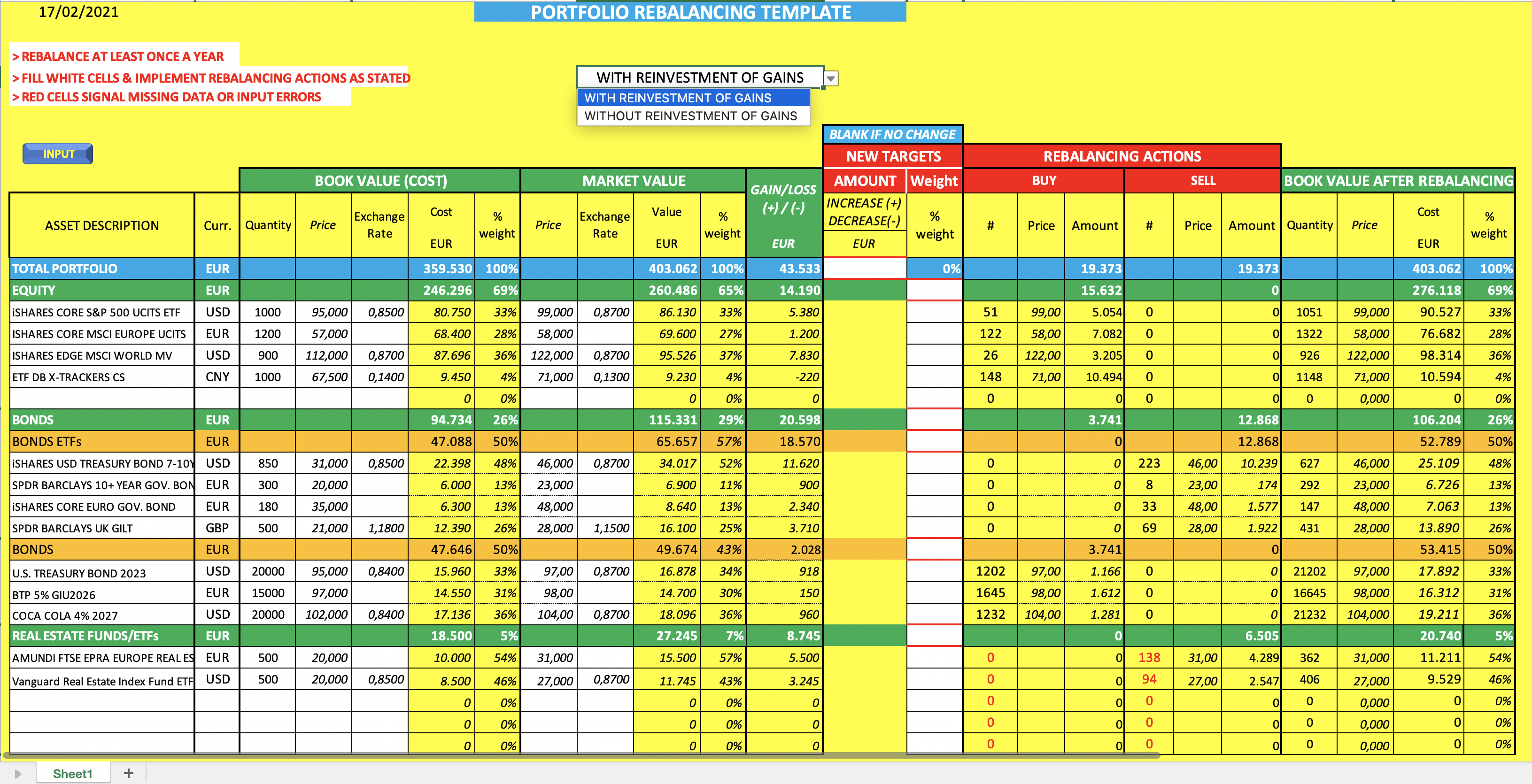Click SPDR BARCLAYS 10+ YEAR GOV. BON cell

coord(102,485)
